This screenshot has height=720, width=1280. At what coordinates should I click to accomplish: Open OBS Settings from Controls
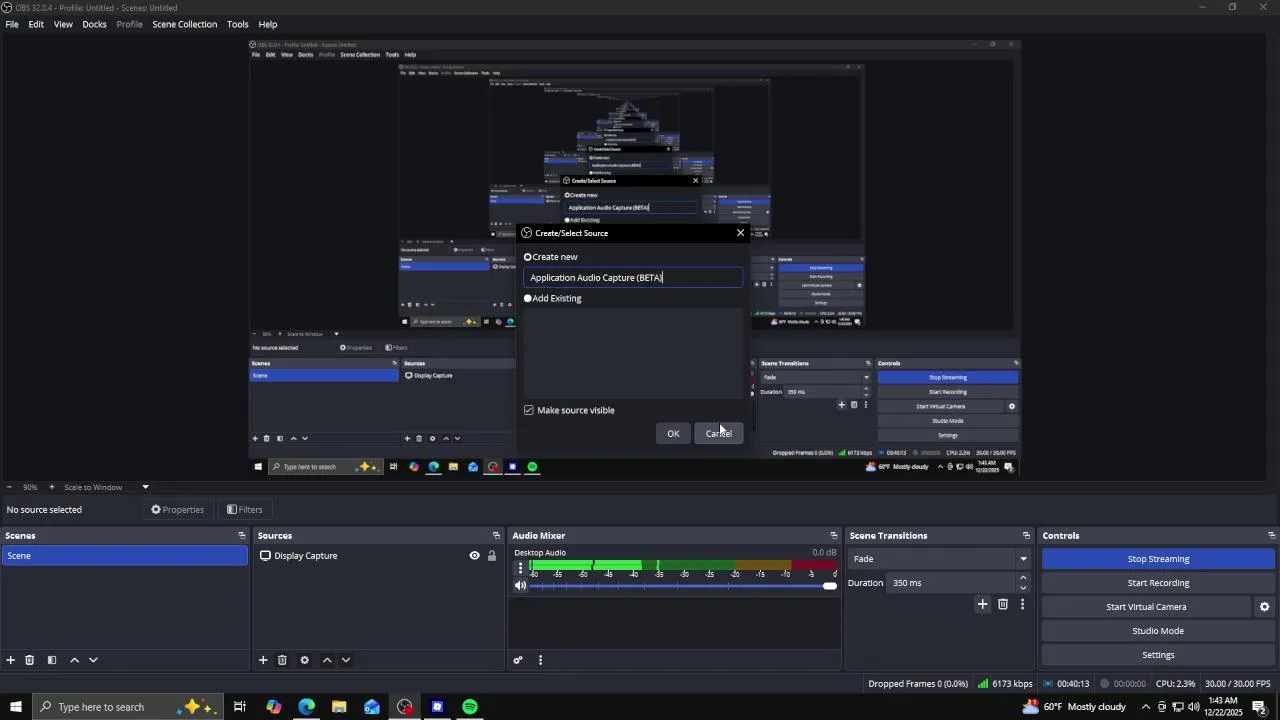1158,655
